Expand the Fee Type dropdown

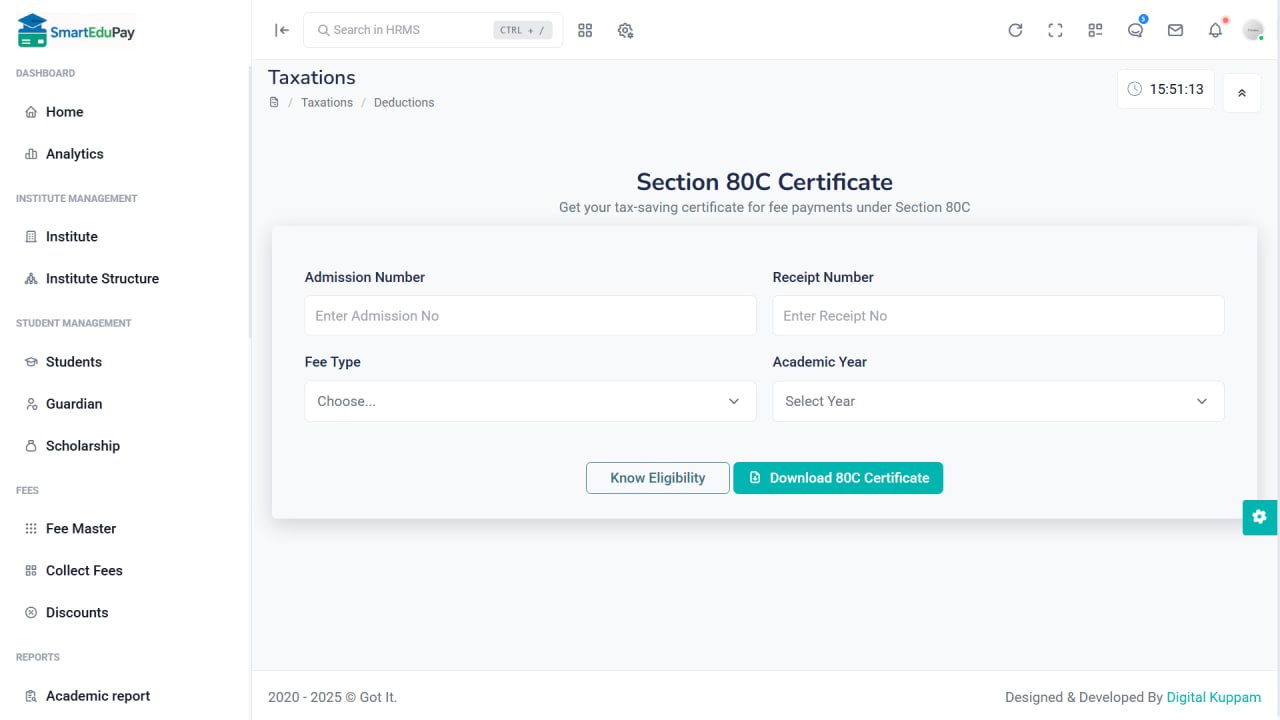coord(530,401)
